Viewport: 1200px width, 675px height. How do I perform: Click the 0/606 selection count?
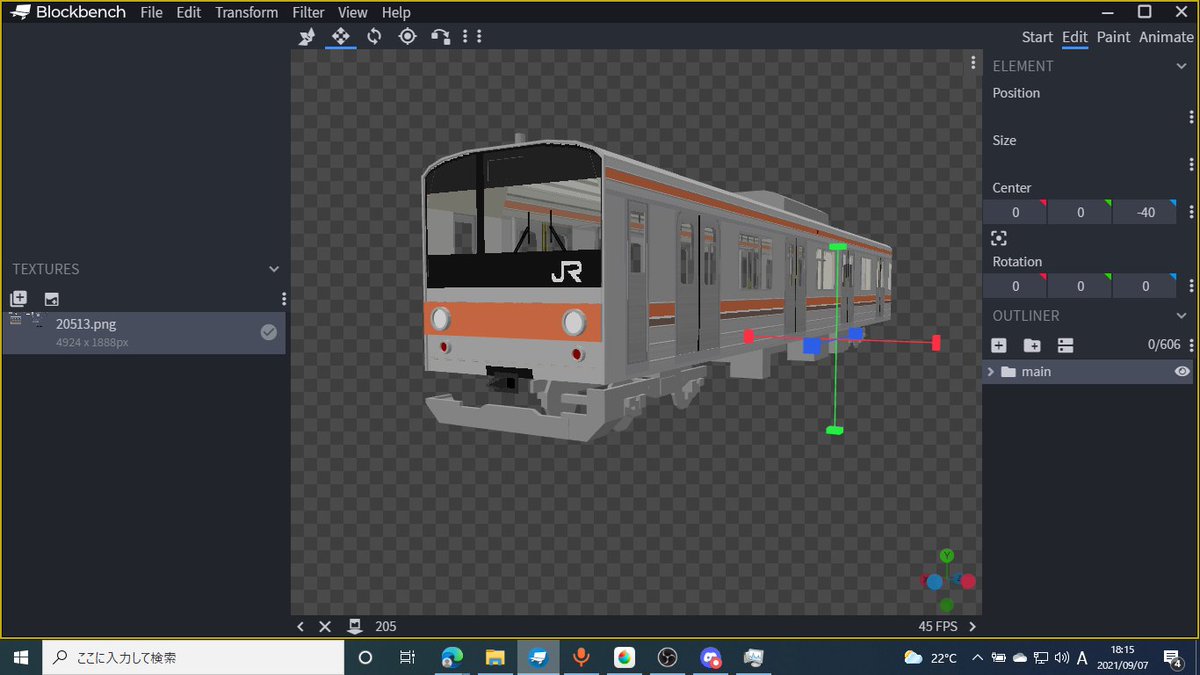pyautogui.click(x=1164, y=345)
